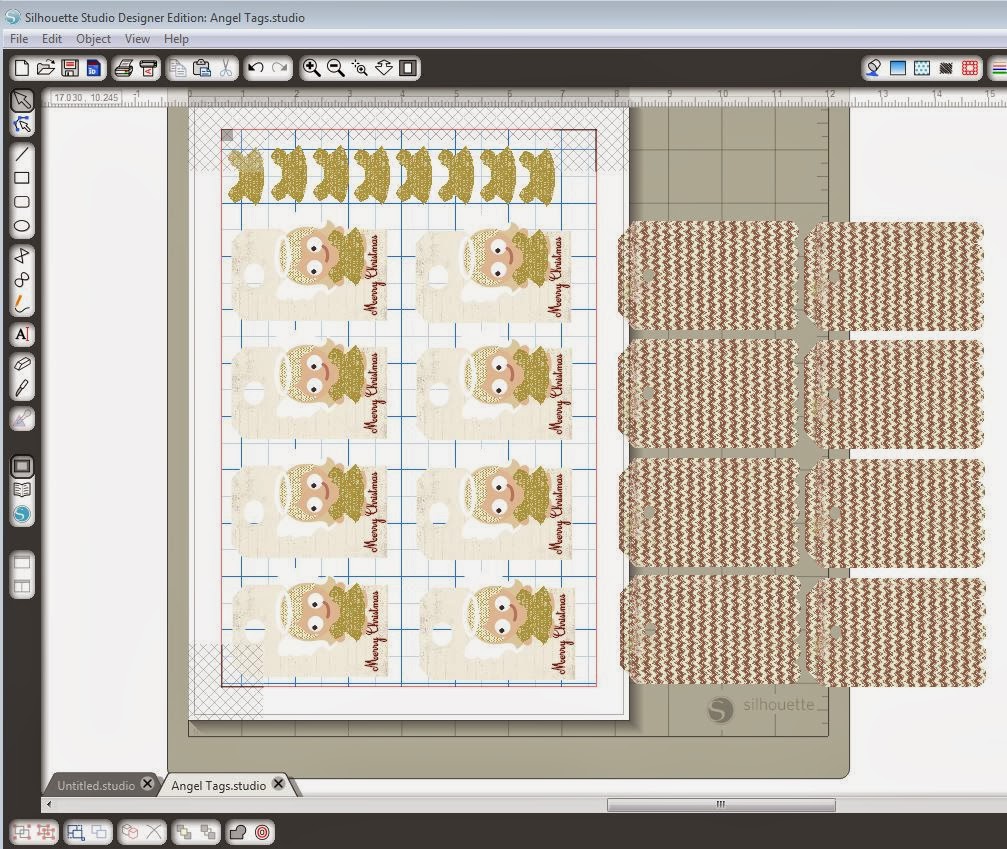
Task: Zoom in with plus magnifier
Action: click(311, 68)
